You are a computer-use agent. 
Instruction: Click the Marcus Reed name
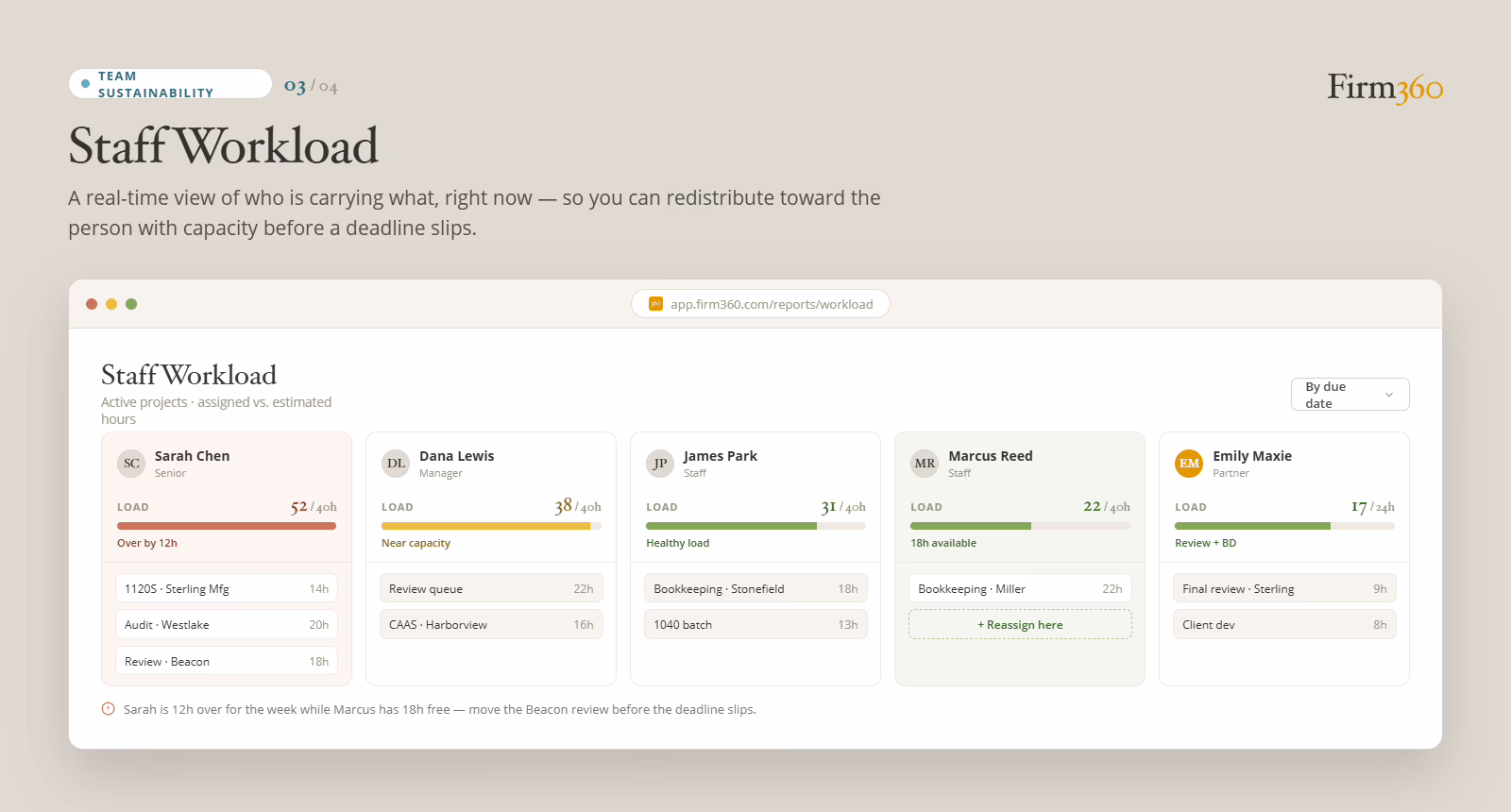tap(991, 456)
